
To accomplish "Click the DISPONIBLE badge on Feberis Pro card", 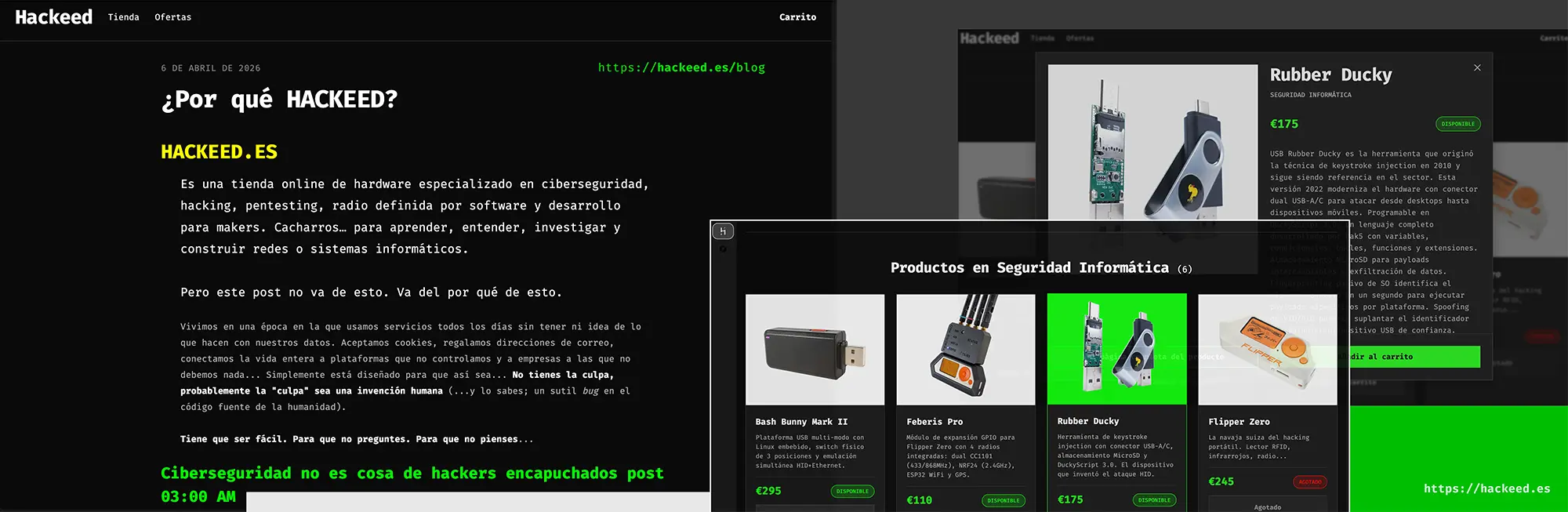I will 1004,500.
